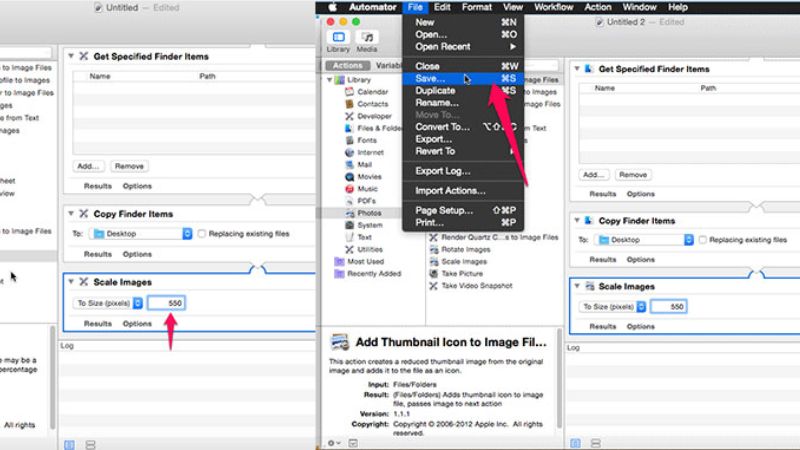Viewport: 800px width, 450px height.
Task: Choose the Photos category in the Library
Action: (x=369, y=213)
